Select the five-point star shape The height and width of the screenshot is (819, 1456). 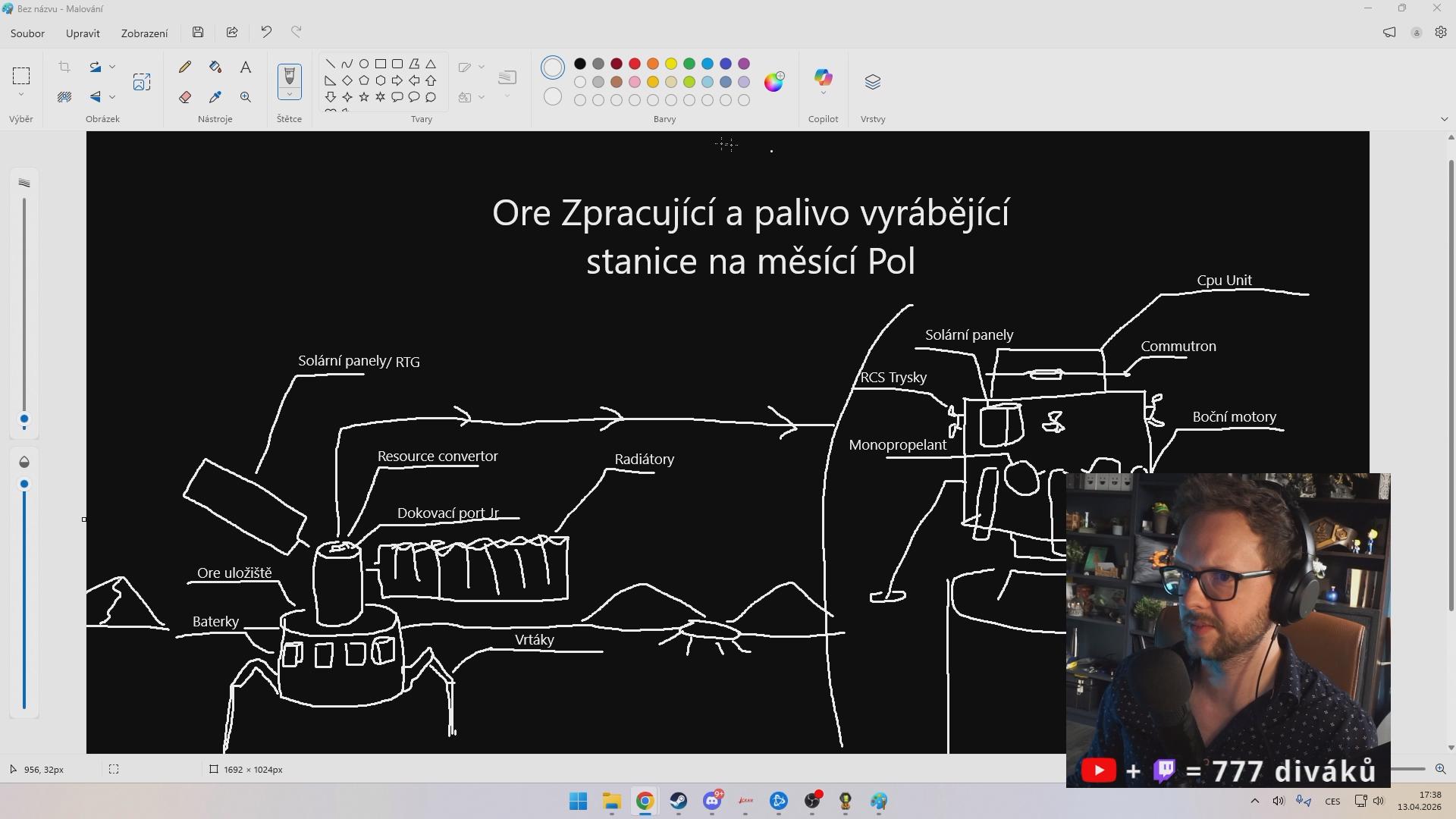tap(364, 97)
